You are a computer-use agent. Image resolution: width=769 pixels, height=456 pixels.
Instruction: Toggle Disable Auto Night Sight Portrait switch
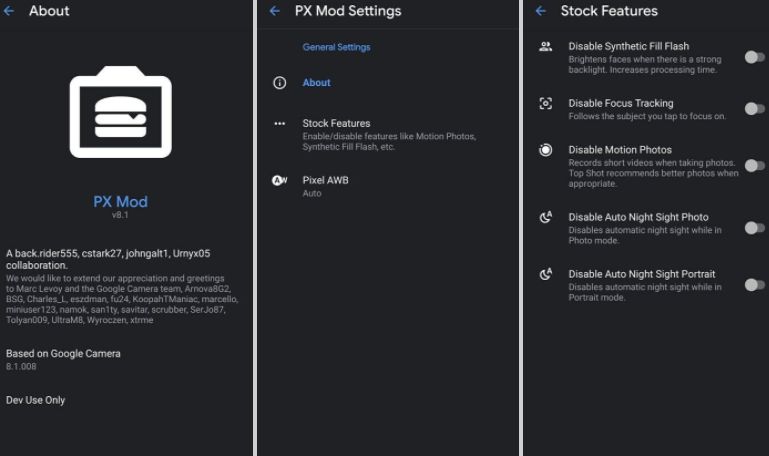(754, 285)
